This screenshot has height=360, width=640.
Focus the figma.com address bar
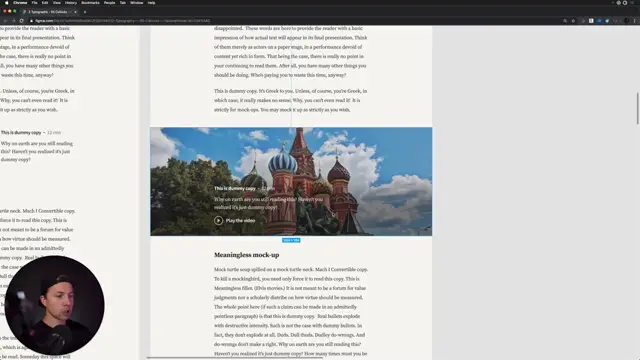[297, 20]
